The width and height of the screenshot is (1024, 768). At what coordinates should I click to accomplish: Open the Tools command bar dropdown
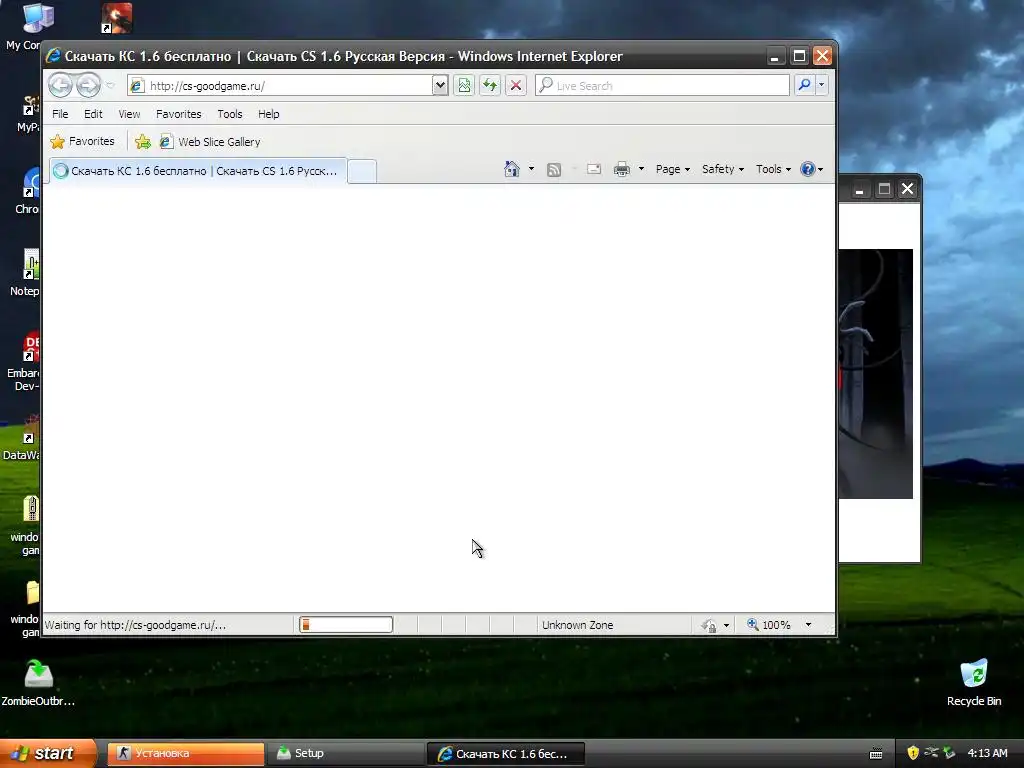[x=773, y=169]
